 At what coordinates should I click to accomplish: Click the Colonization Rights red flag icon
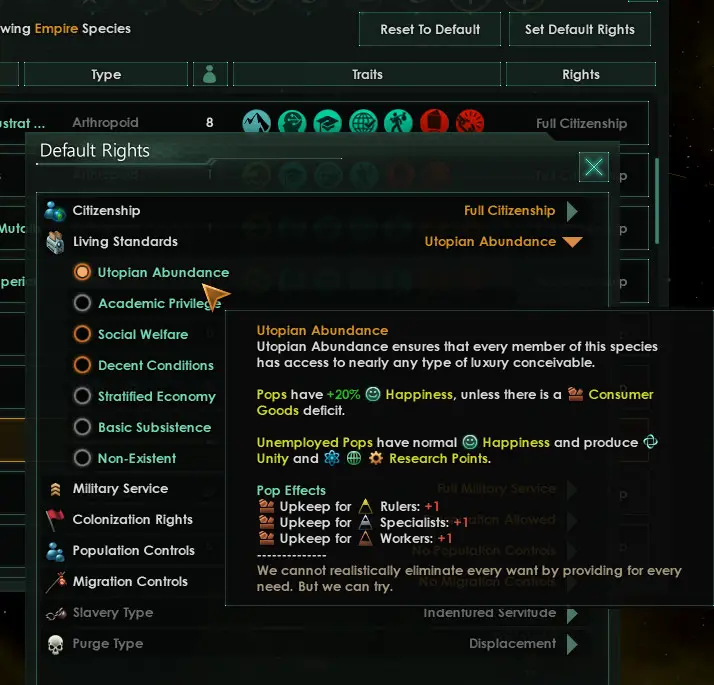click(x=55, y=520)
